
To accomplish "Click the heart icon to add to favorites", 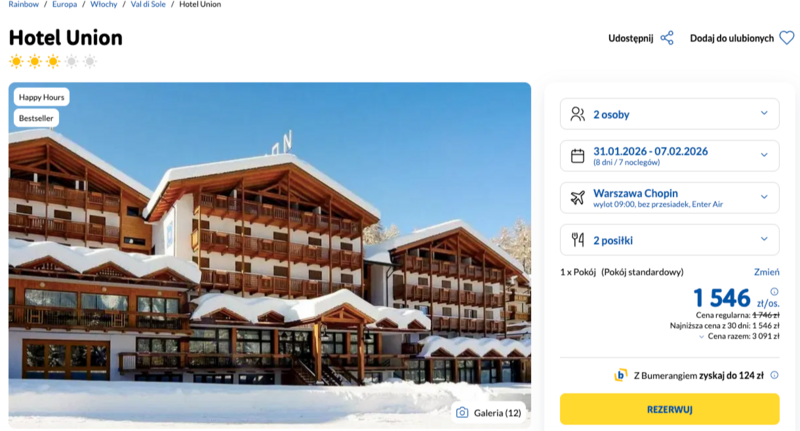I will 786,38.
